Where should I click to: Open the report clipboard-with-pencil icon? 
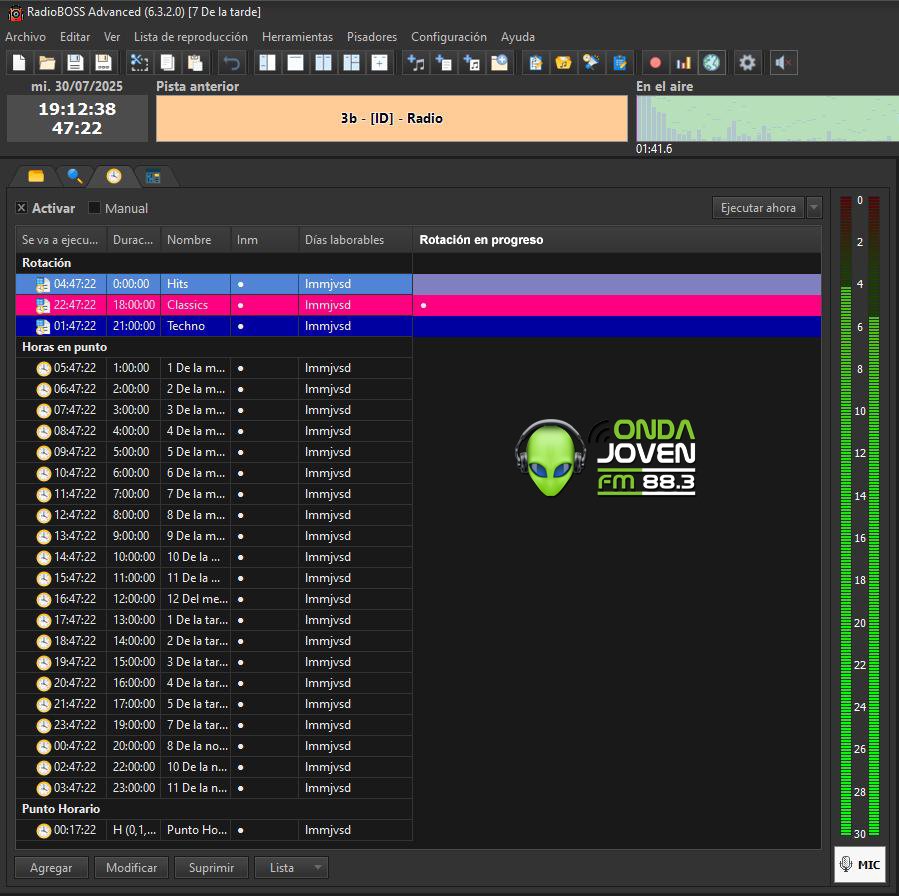620,62
